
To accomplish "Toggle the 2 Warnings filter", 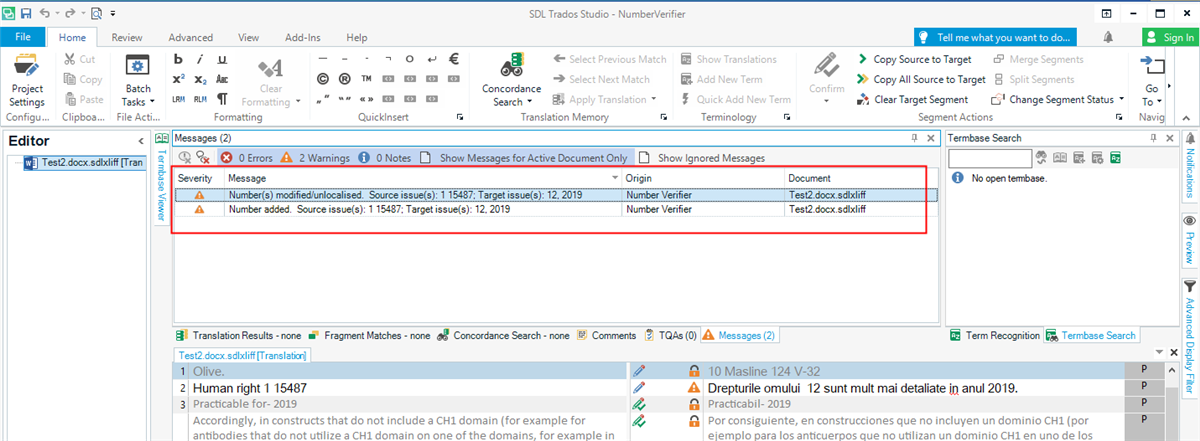I will click(x=313, y=158).
